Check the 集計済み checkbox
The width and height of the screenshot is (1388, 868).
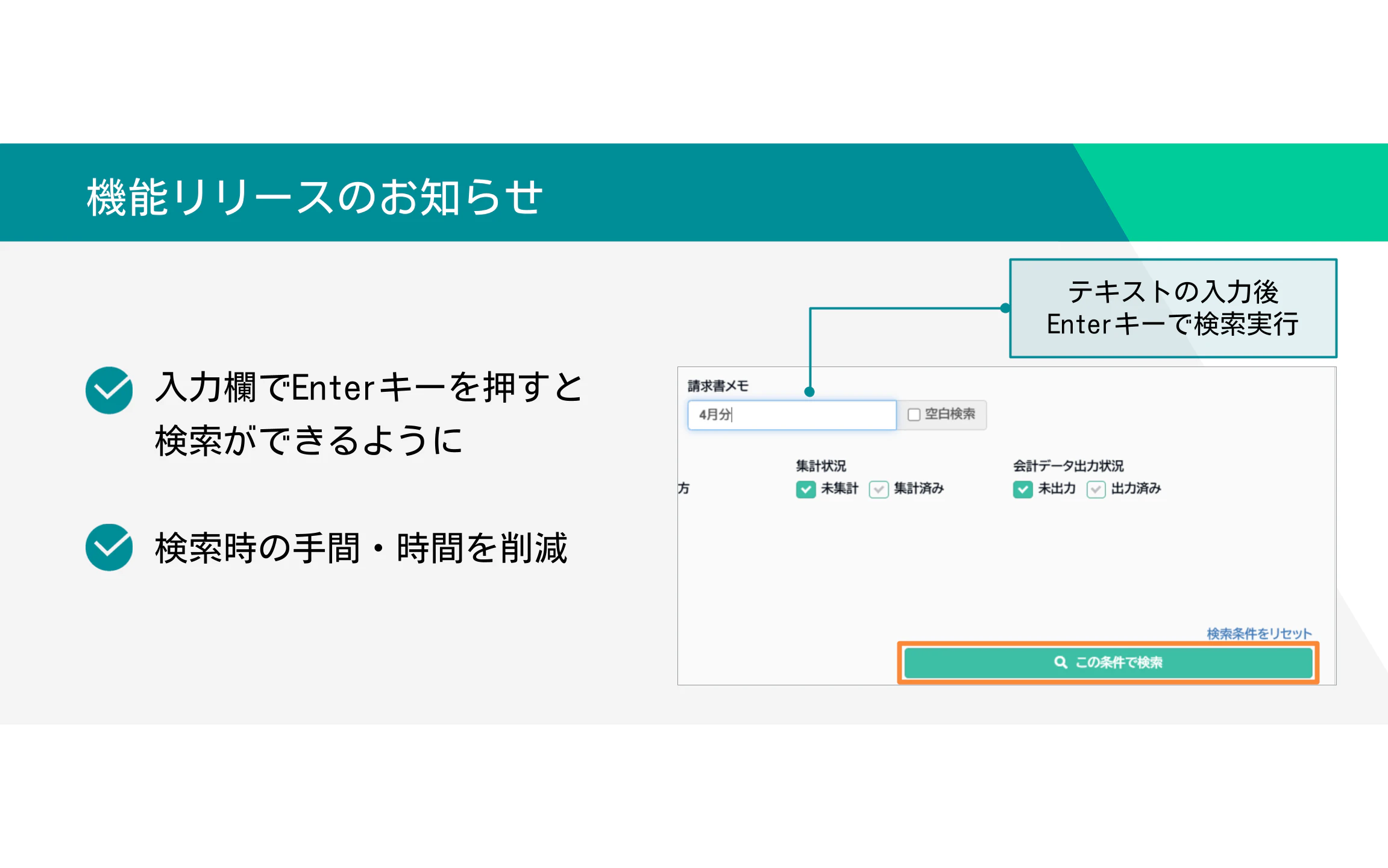pyautogui.click(x=878, y=489)
